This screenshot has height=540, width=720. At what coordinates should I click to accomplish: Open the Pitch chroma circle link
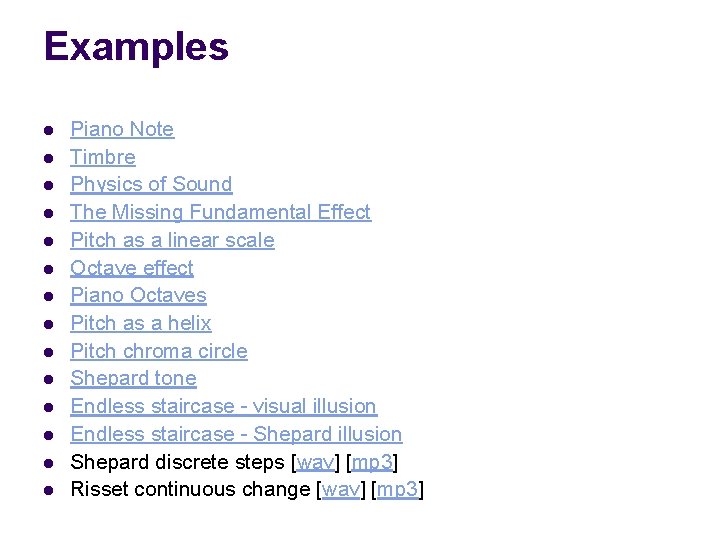click(x=159, y=351)
